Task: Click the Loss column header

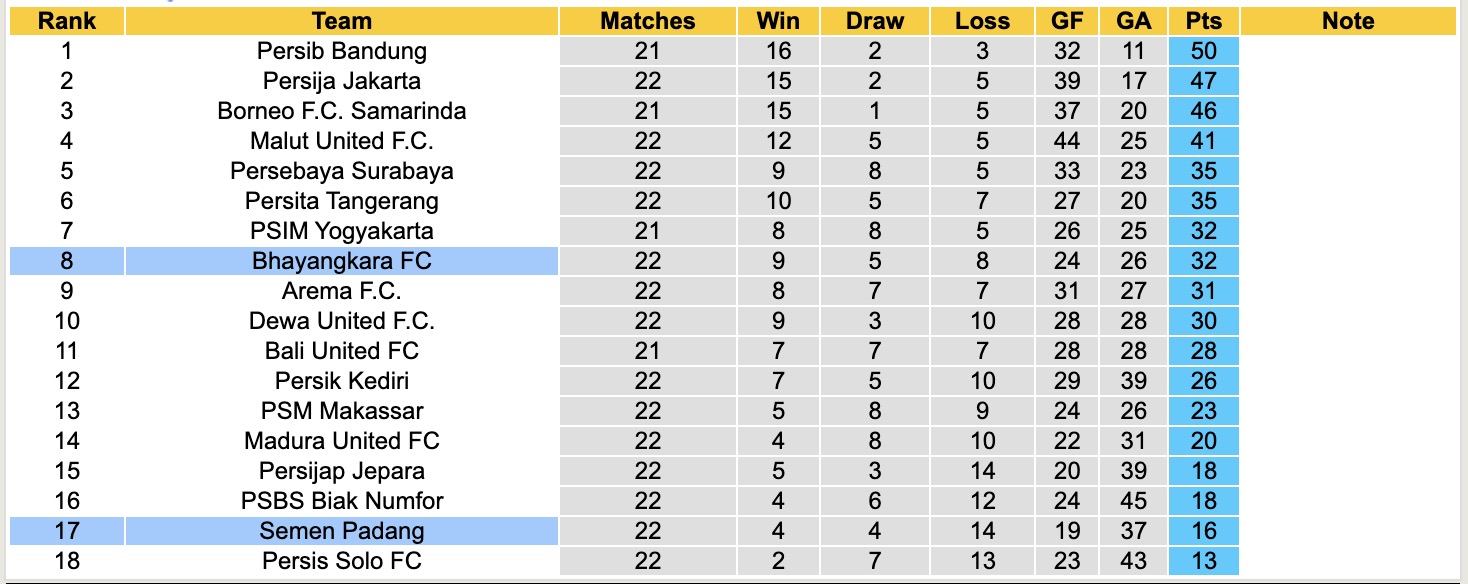Action: [982, 21]
